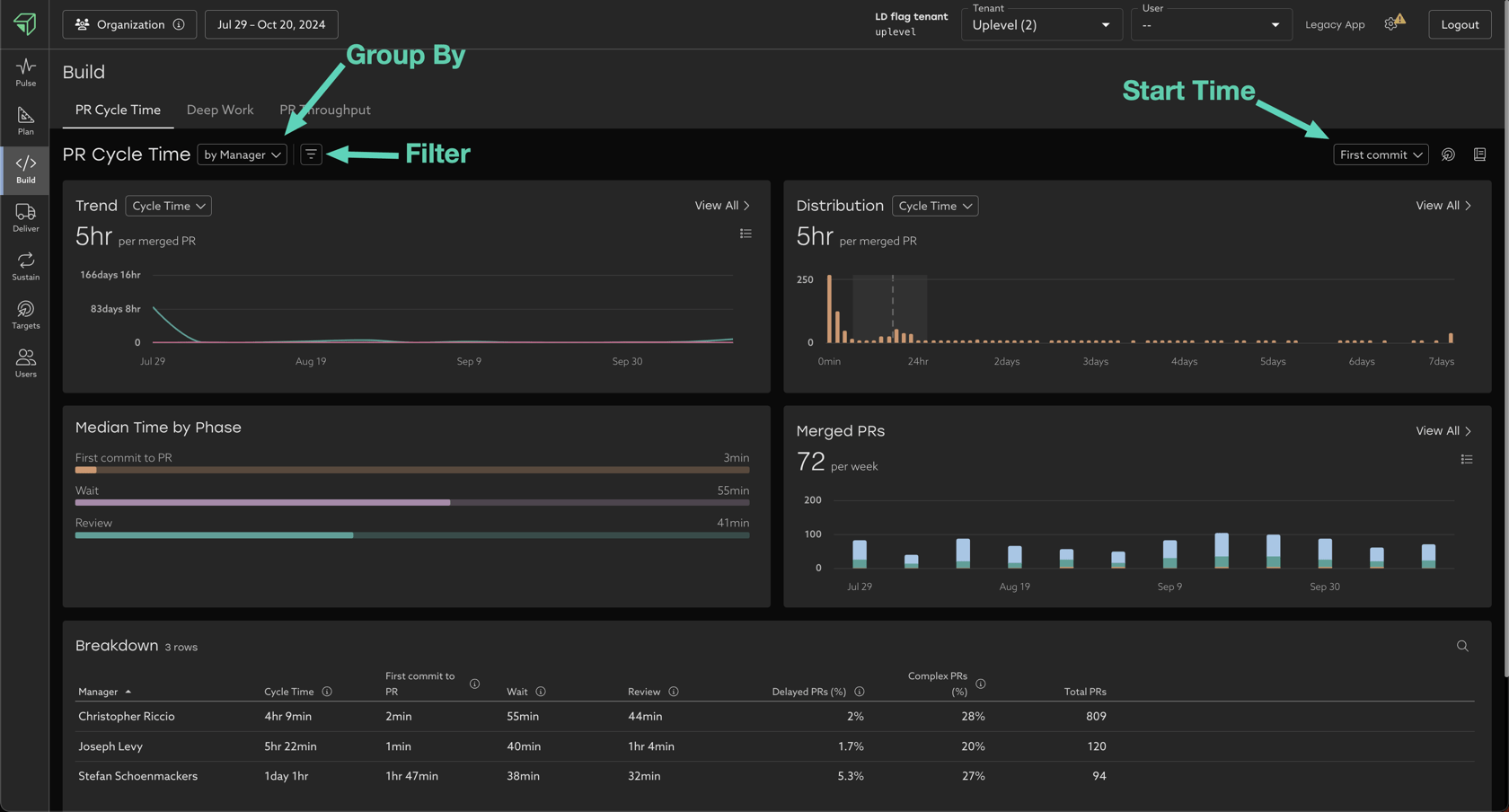
Task: Search the Breakdown table
Action: tap(1462, 646)
